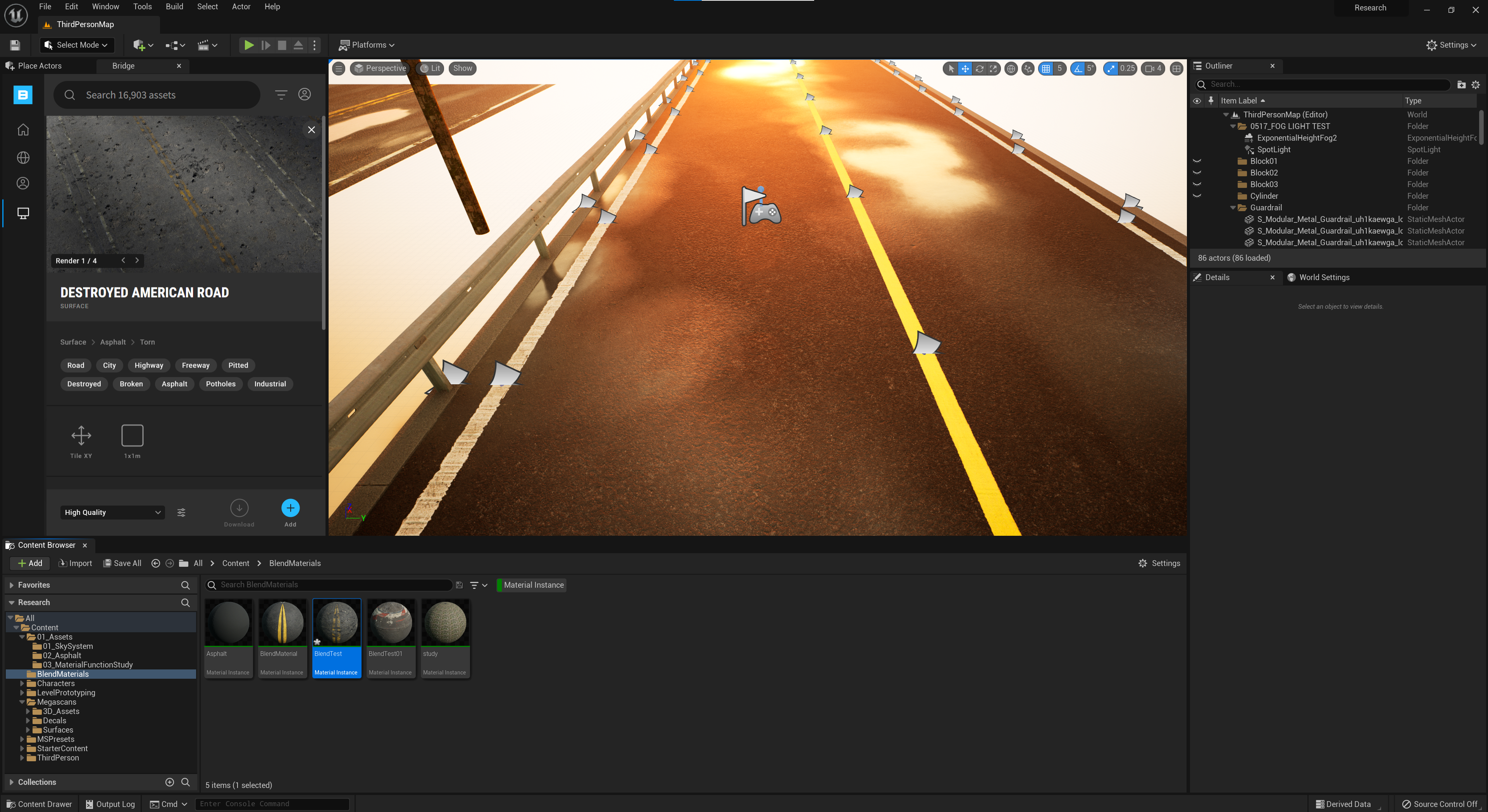The height and width of the screenshot is (812, 1488).
Task: Open the Lit view mode dropdown
Action: (x=430, y=68)
